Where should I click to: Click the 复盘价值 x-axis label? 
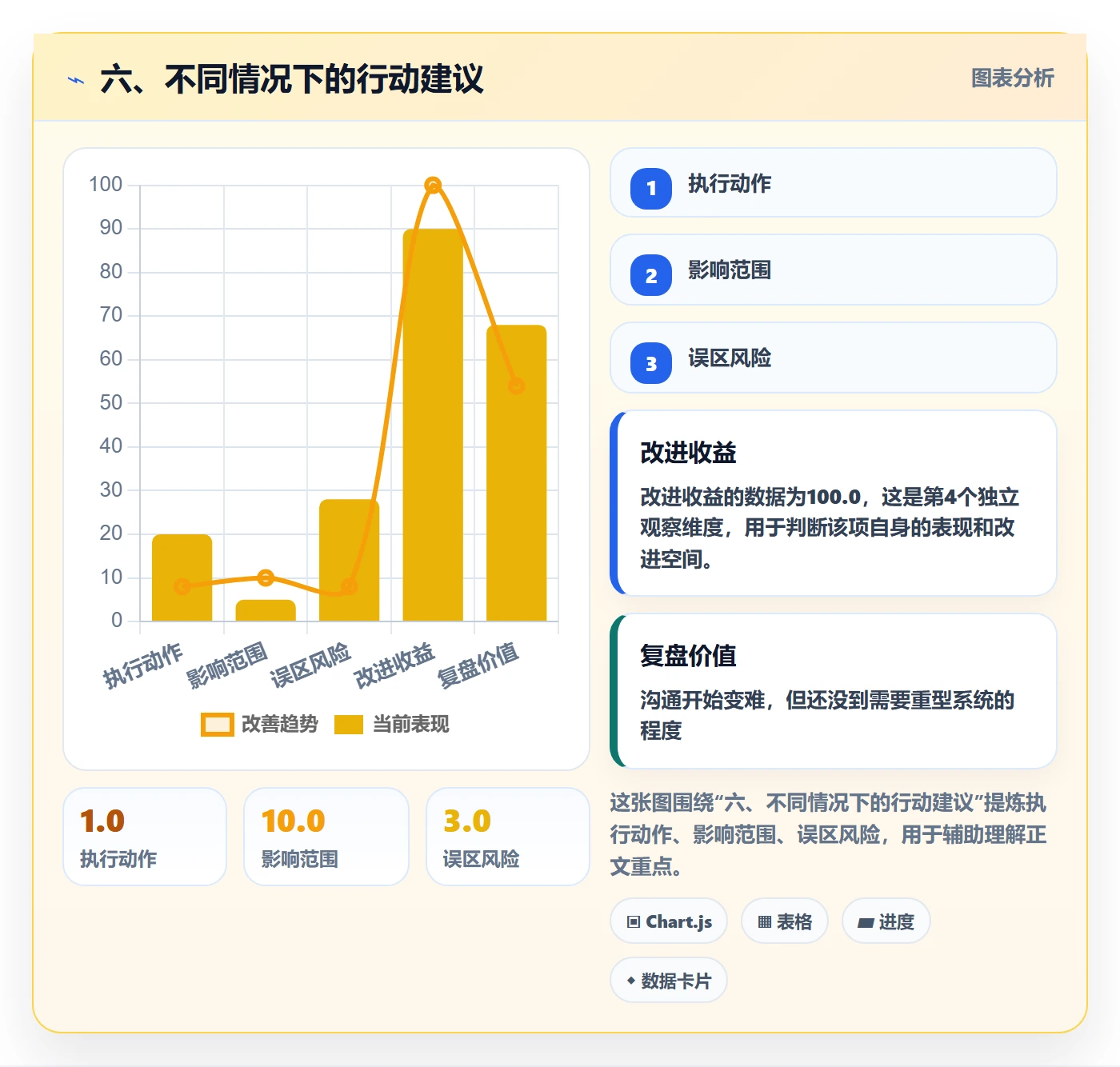coord(478,665)
